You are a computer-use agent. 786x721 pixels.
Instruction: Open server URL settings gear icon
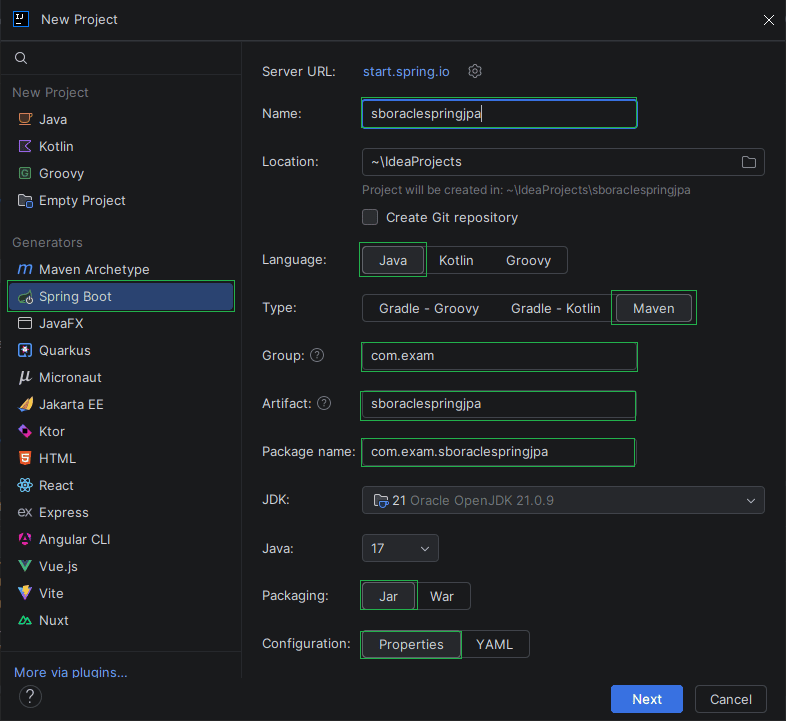[476, 71]
